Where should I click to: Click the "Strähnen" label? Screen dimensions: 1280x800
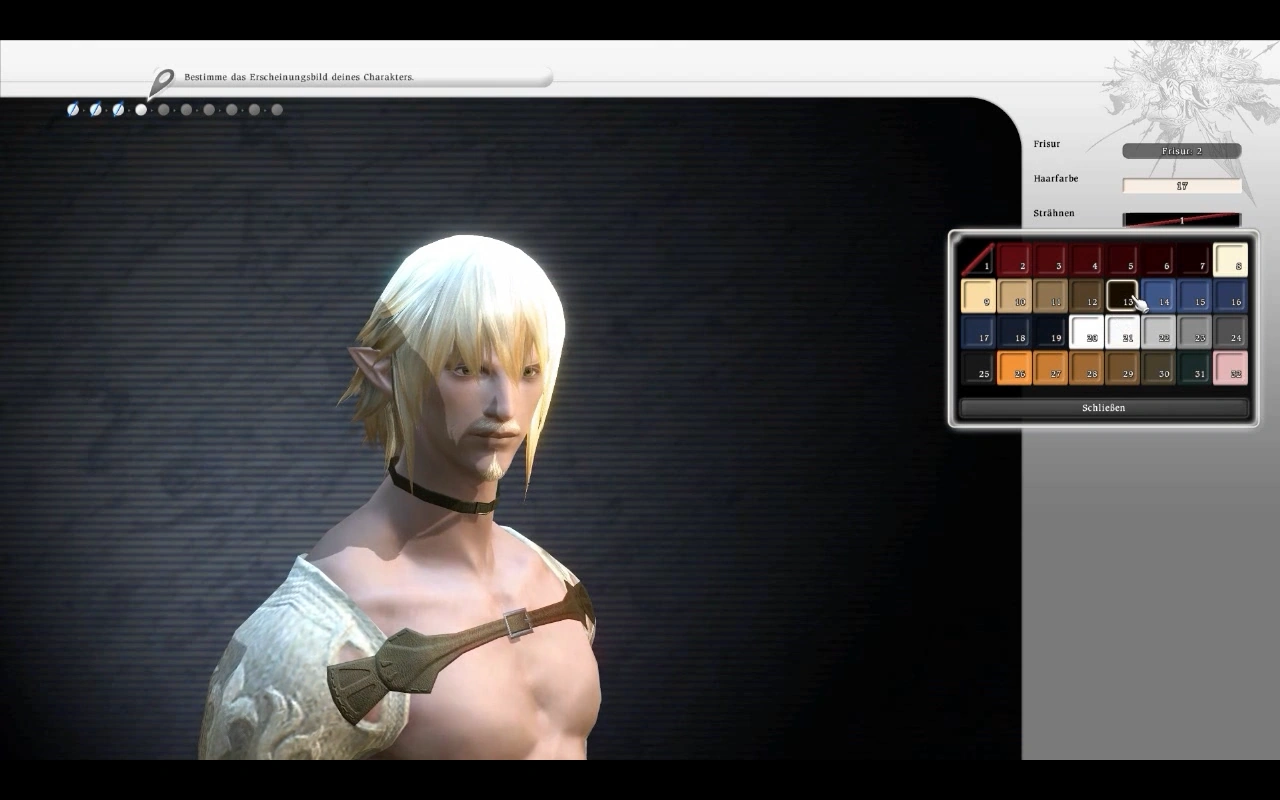(x=1054, y=213)
